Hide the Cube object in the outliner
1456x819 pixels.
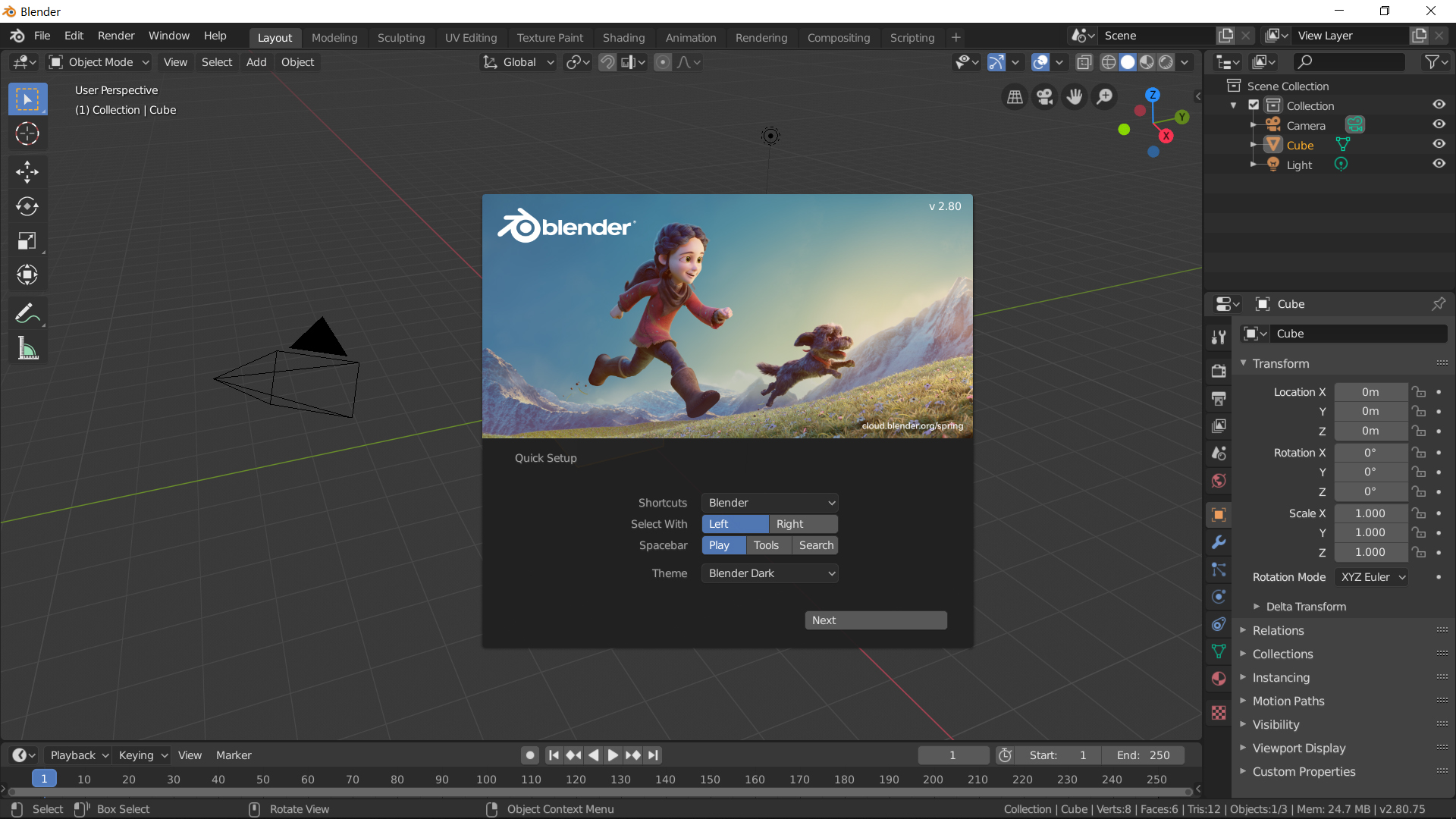click(x=1439, y=144)
